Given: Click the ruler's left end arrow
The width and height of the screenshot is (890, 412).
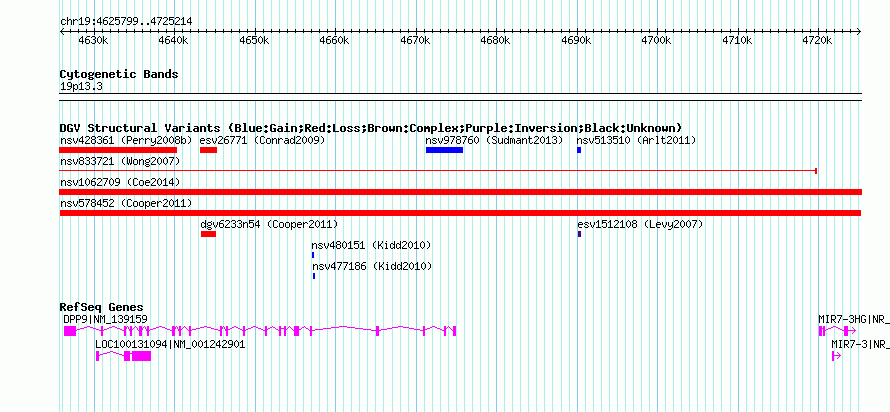Looking at the screenshot, I should pyautogui.click(x=62, y=32).
